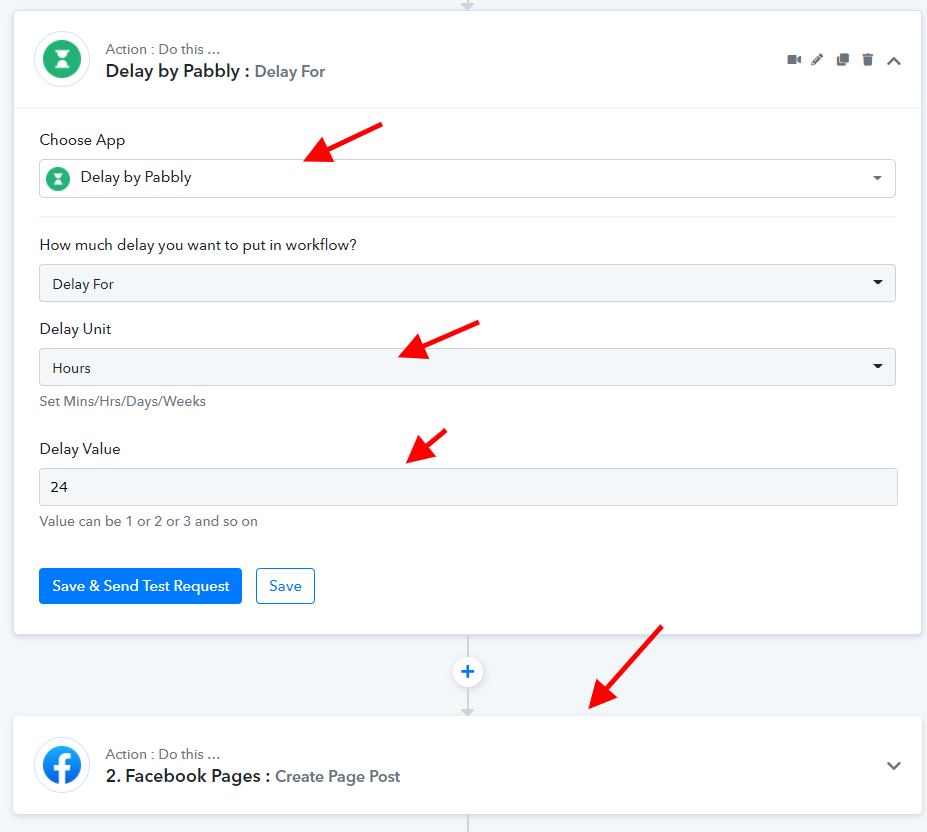Image resolution: width=927 pixels, height=832 pixels.
Task: Click the 'Delay by Pabbly : Delay For' title
Action: point(215,72)
